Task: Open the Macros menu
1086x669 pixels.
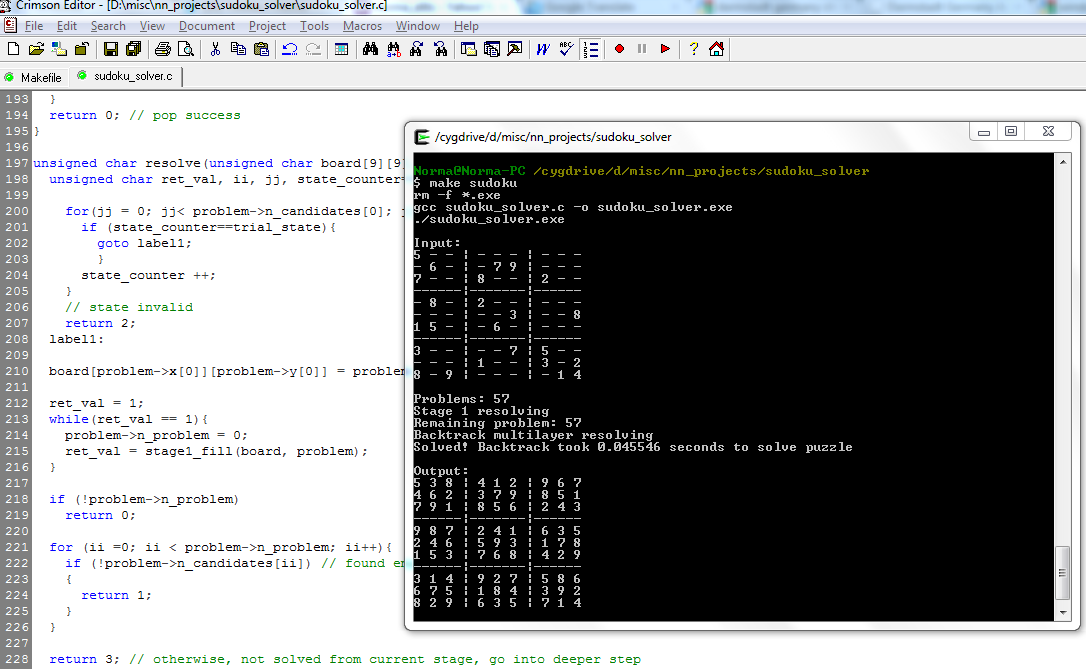Action: pyautogui.click(x=362, y=26)
